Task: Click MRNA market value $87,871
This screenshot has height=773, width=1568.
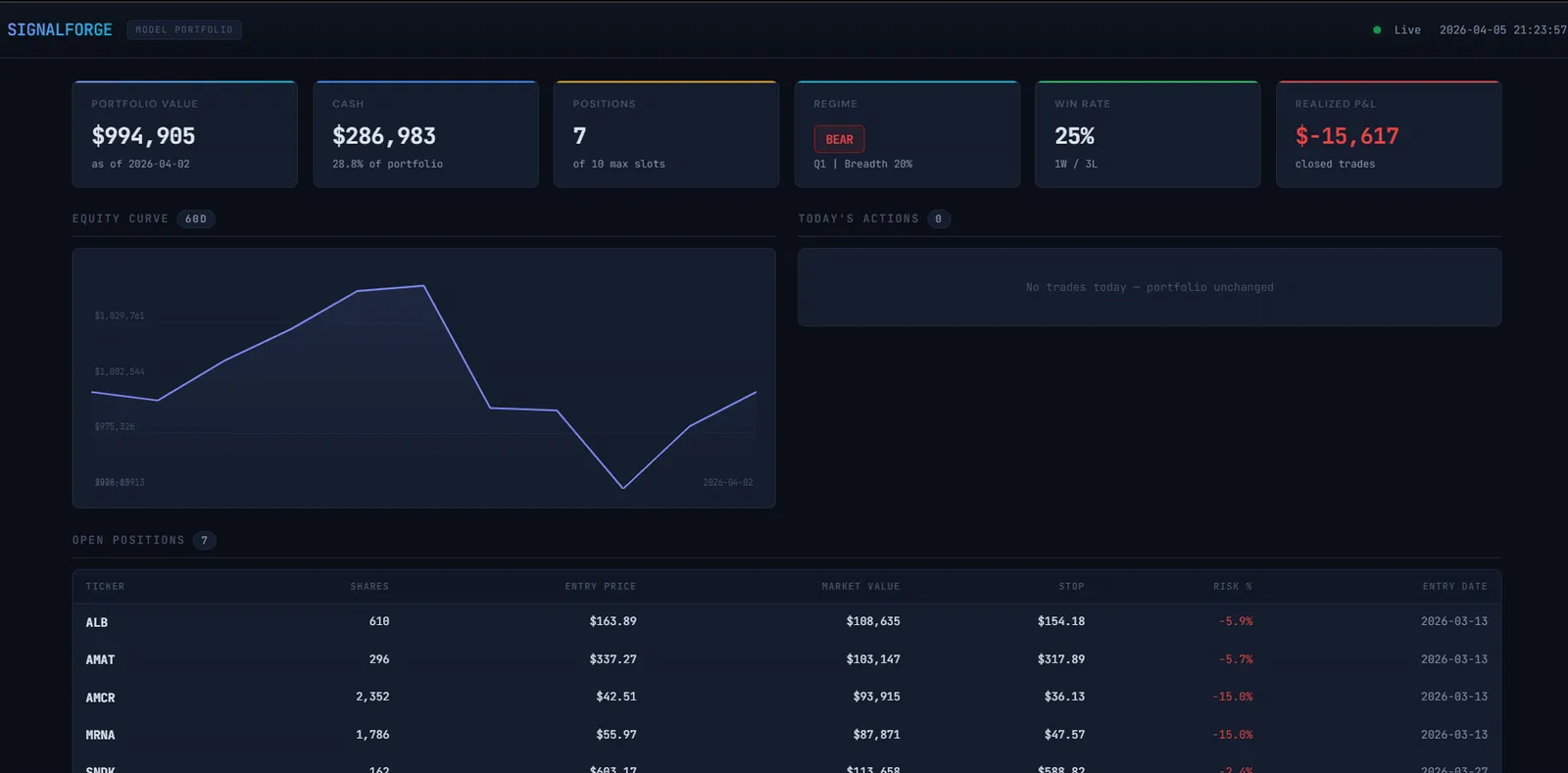Action: coord(876,734)
